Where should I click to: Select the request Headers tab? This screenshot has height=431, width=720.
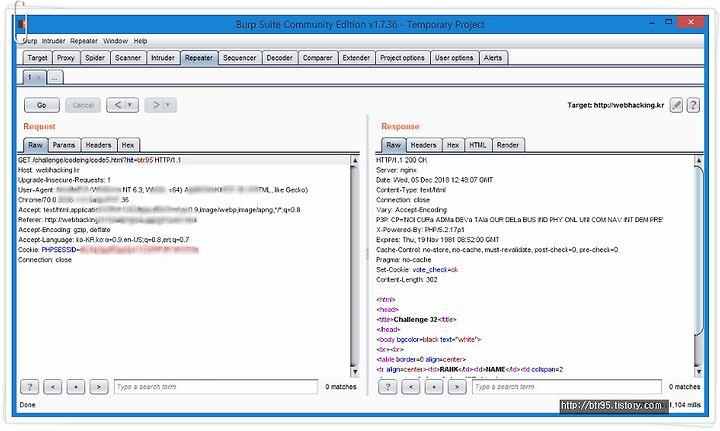coord(99,145)
